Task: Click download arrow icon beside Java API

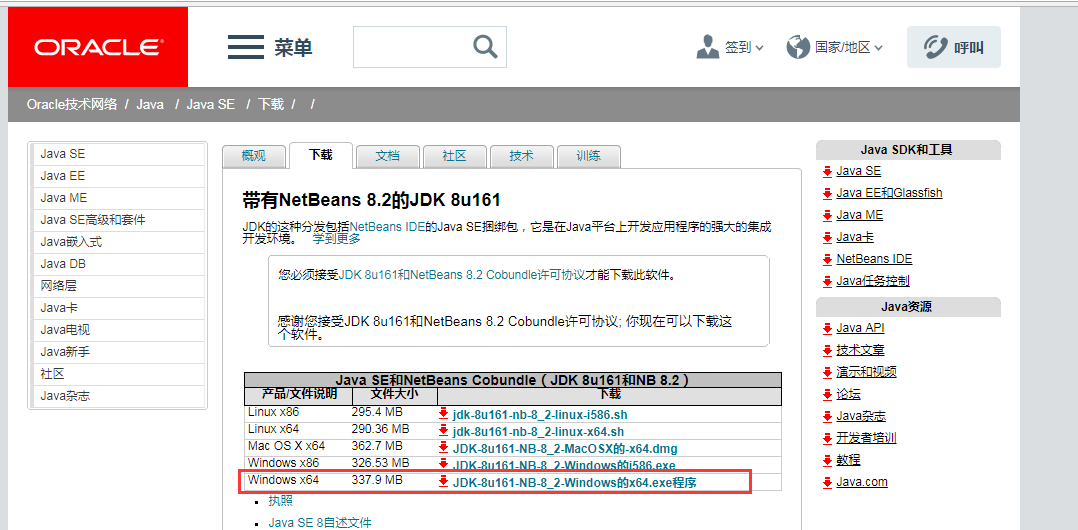Action: [x=827, y=328]
